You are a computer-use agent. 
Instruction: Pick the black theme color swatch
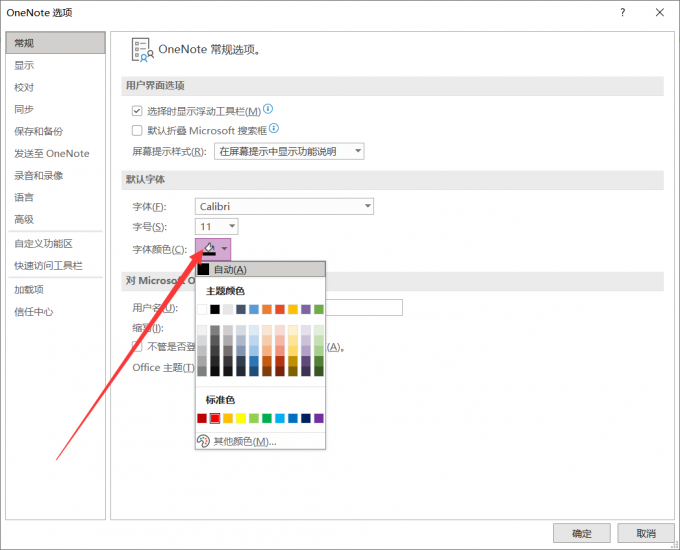coord(215,309)
